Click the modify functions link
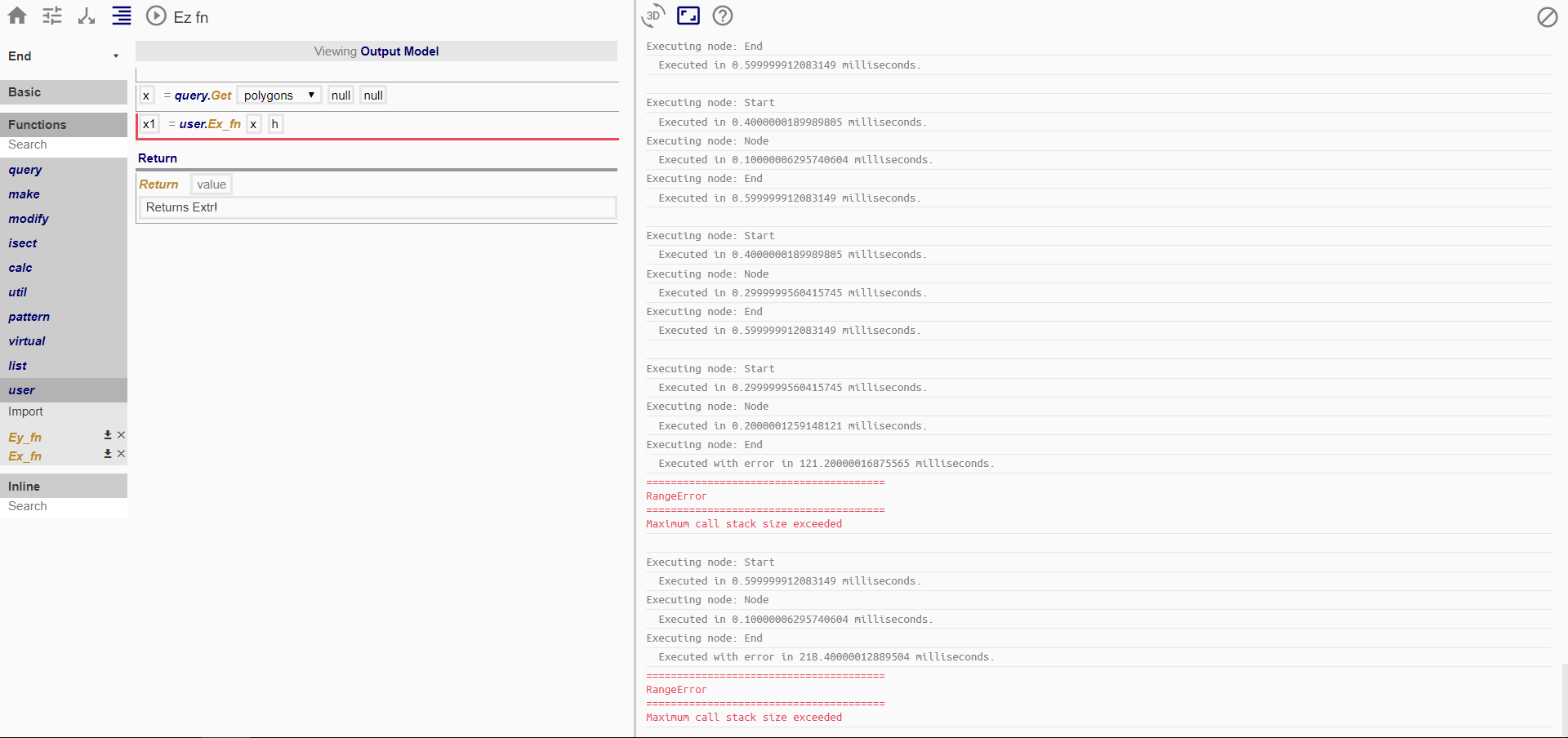Image resolution: width=1568 pixels, height=738 pixels. (x=28, y=218)
